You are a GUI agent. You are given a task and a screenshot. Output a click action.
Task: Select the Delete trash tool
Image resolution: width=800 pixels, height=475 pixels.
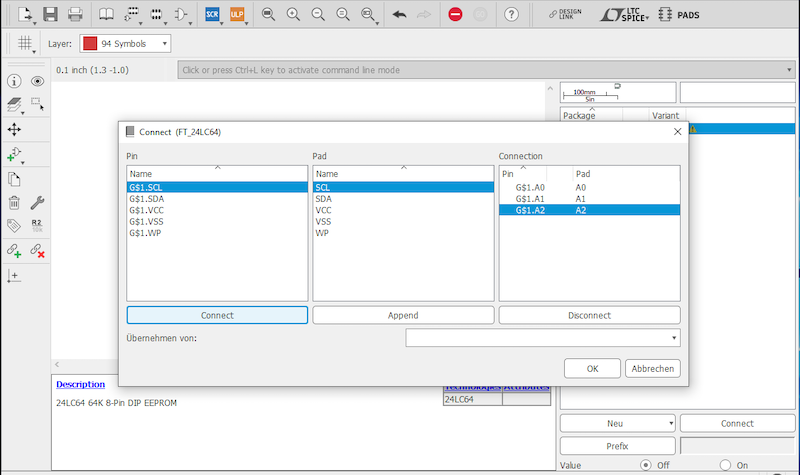(14, 203)
